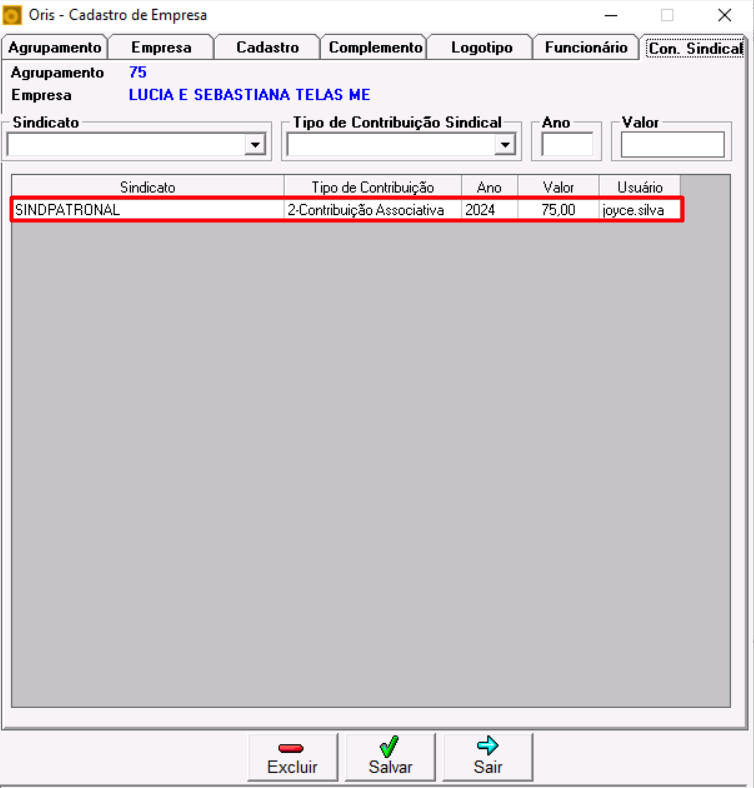Click the Tipo de Contribuição column header
This screenshot has height=788, width=754.
pyautogui.click(x=372, y=187)
